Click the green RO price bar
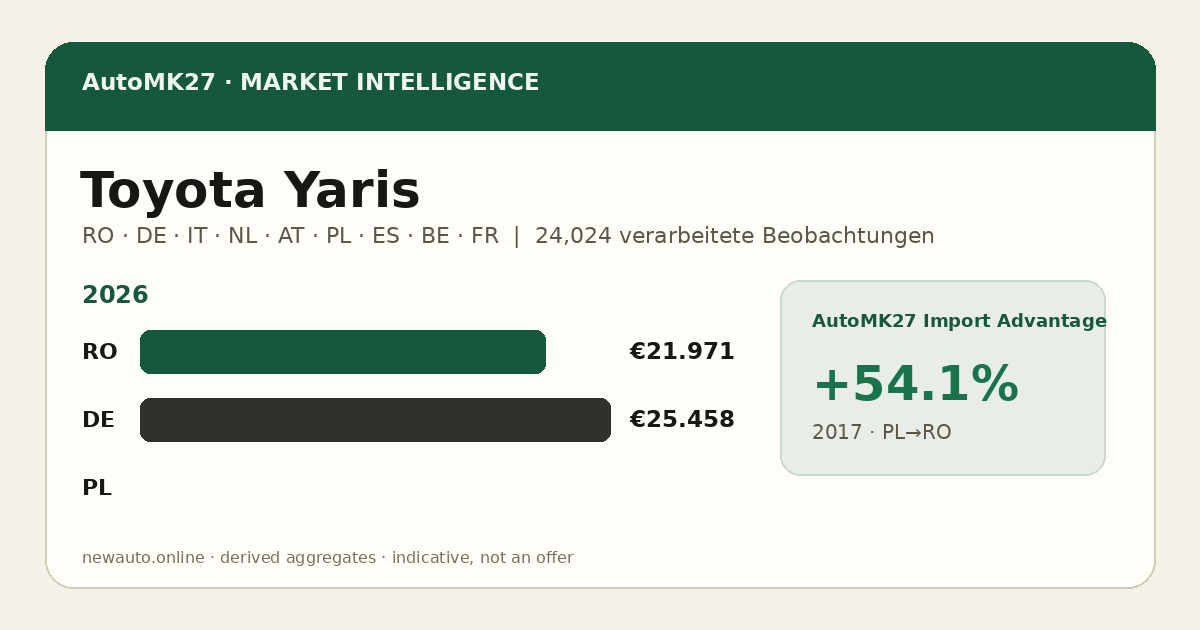 343,352
